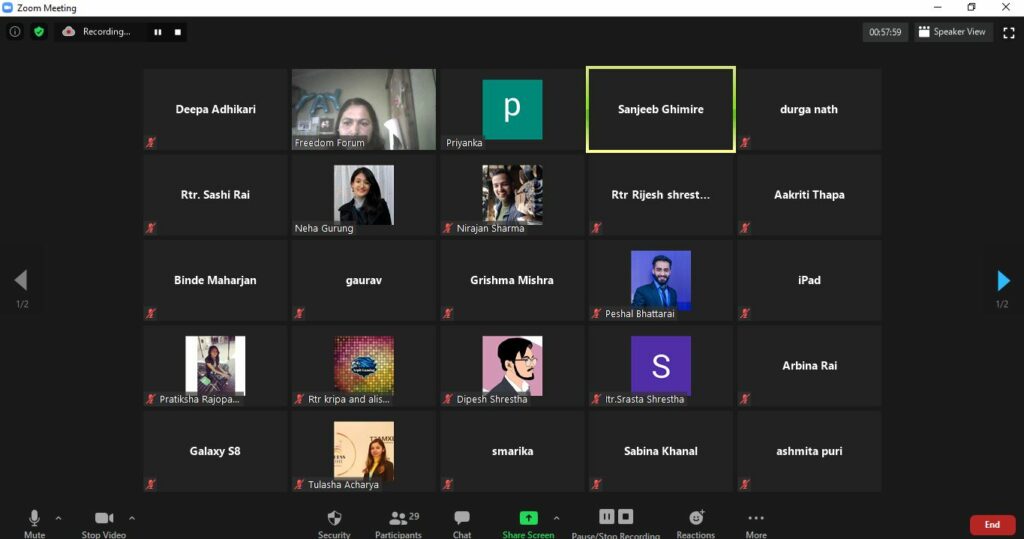Enter full screen mode
Image resolution: width=1024 pixels, height=539 pixels.
(1008, 32)
